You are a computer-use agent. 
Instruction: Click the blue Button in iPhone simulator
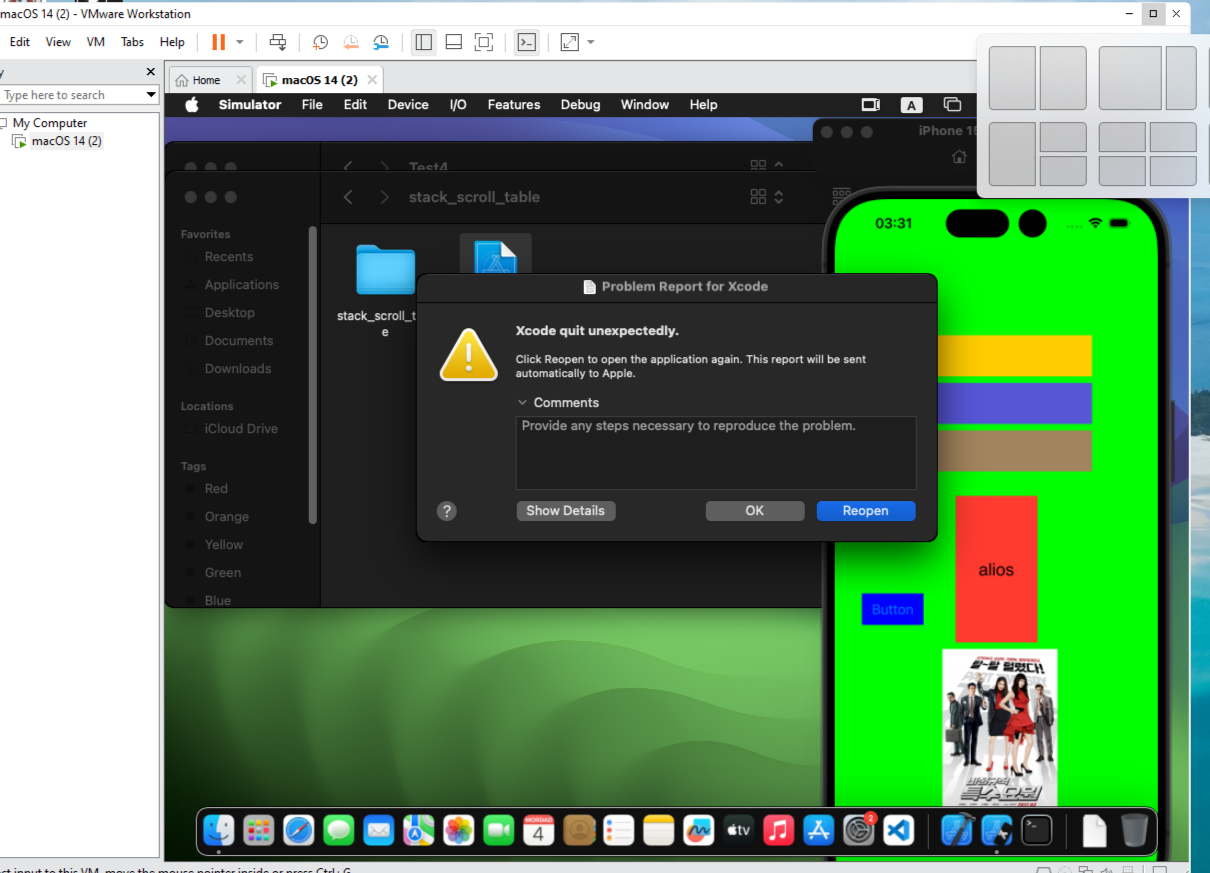tap(892, 609)
